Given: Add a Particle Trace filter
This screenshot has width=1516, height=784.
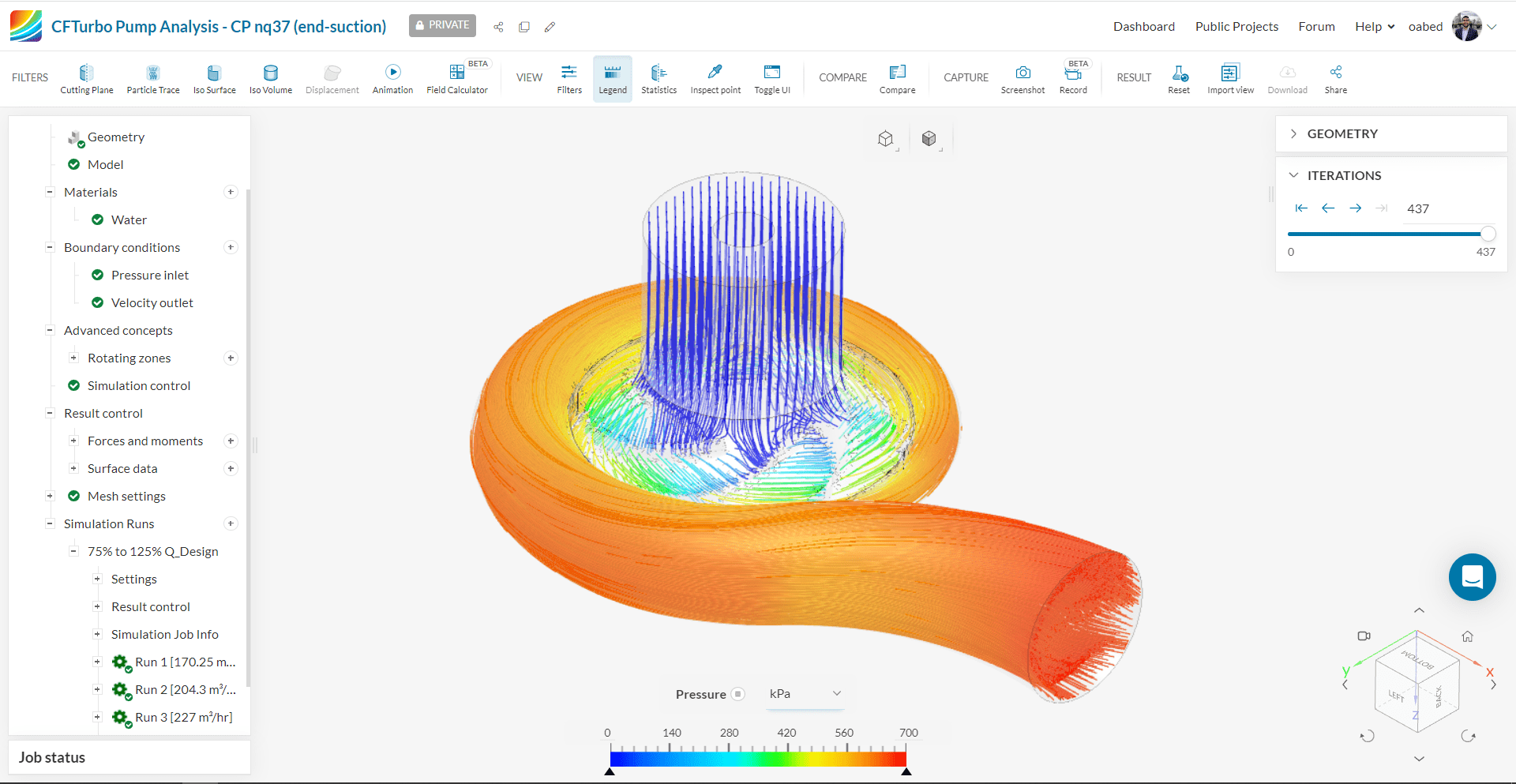Looking at the screenshot, I should (x=153, y=78).
